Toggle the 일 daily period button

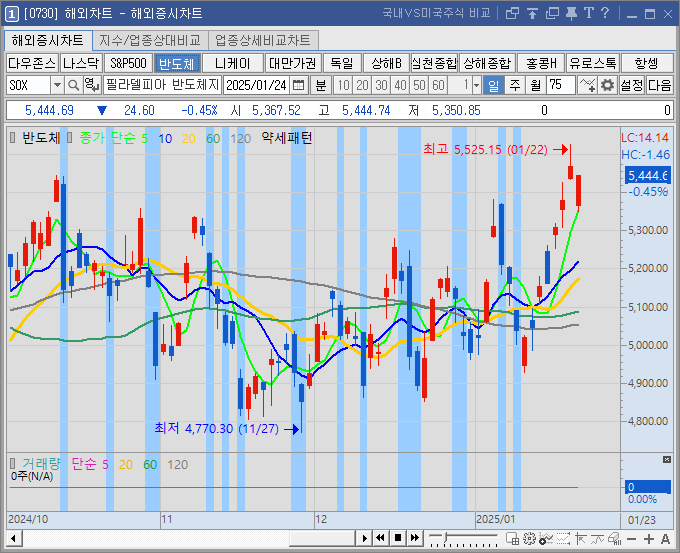(x=494, y=85)
